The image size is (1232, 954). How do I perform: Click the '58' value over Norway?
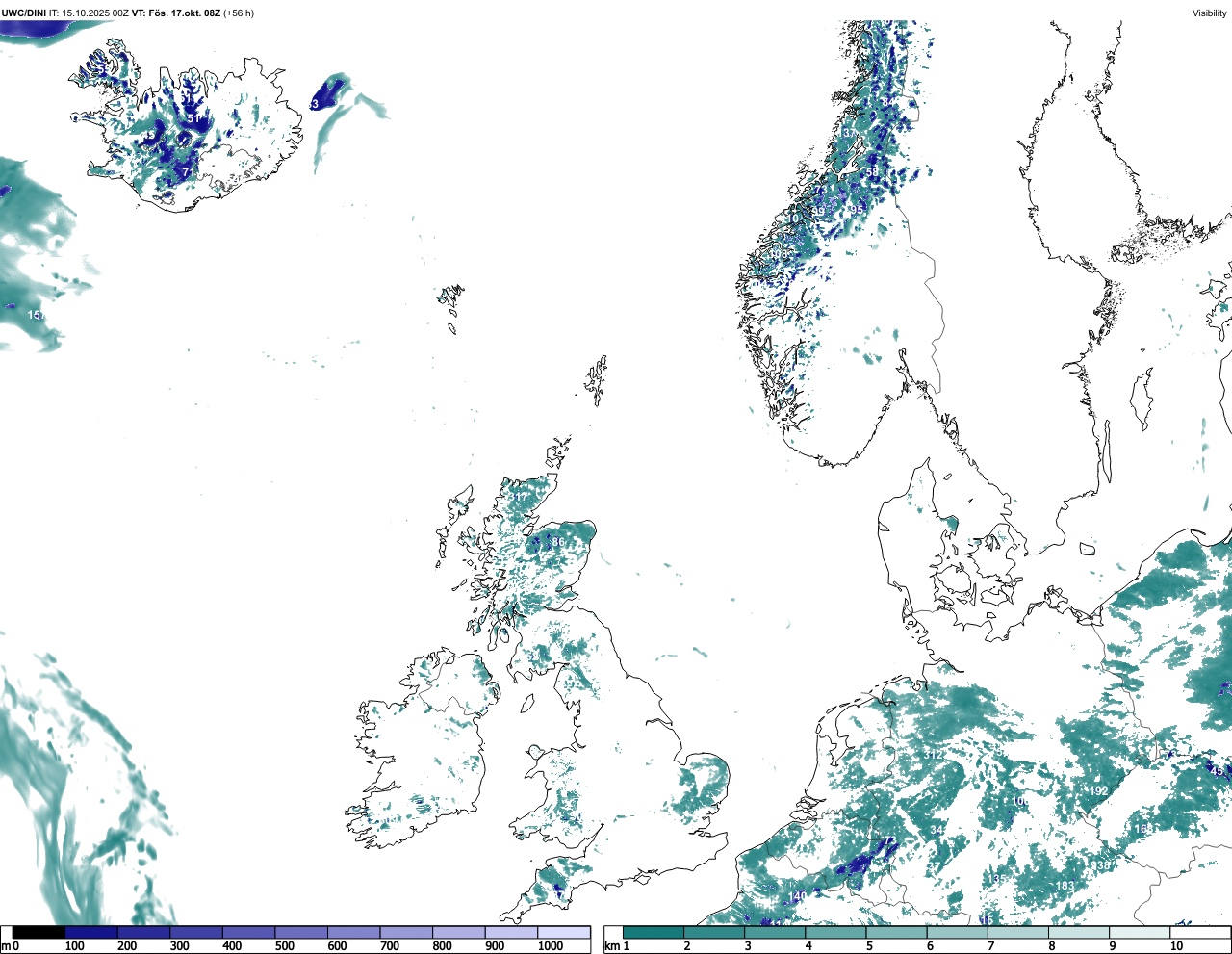pos(872,172)
